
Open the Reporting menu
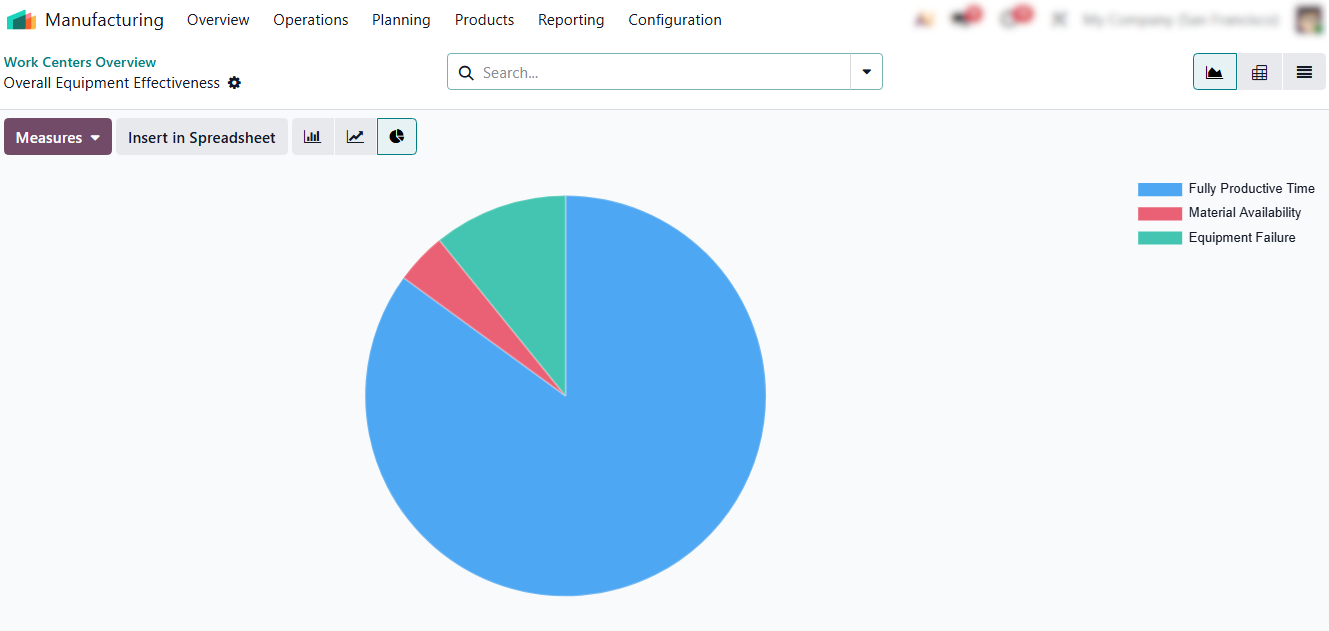(571, 20)
